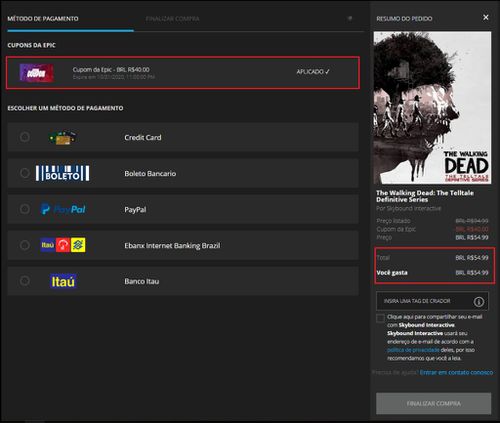Viewport: 500px width, 423px height.
Task: Click the Você gasta total line
Action: (x=432, y=273)
